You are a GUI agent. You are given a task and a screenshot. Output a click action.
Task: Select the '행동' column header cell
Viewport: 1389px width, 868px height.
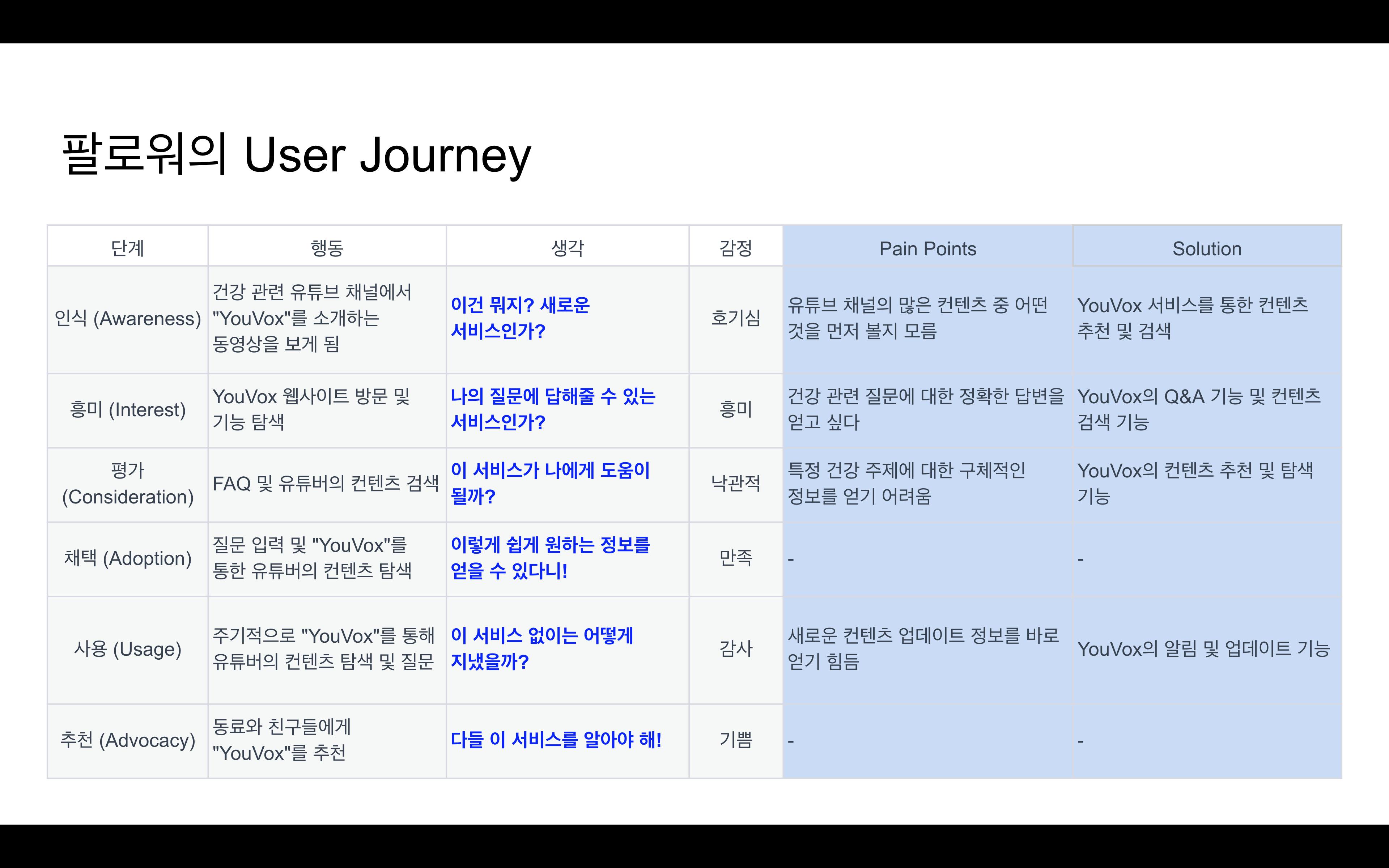point(327,246)
